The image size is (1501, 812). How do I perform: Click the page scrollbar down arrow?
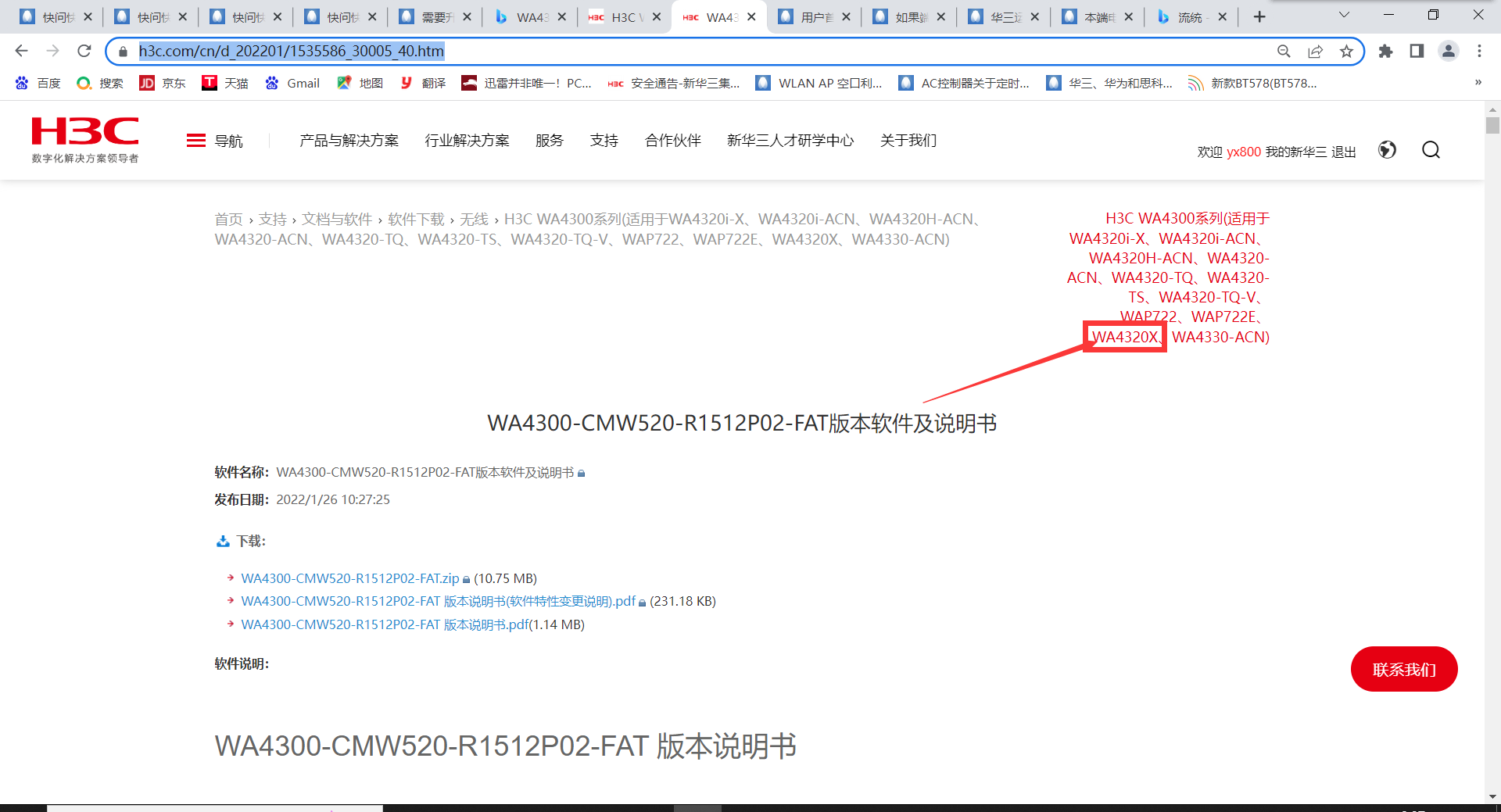tap(1492, 796)
